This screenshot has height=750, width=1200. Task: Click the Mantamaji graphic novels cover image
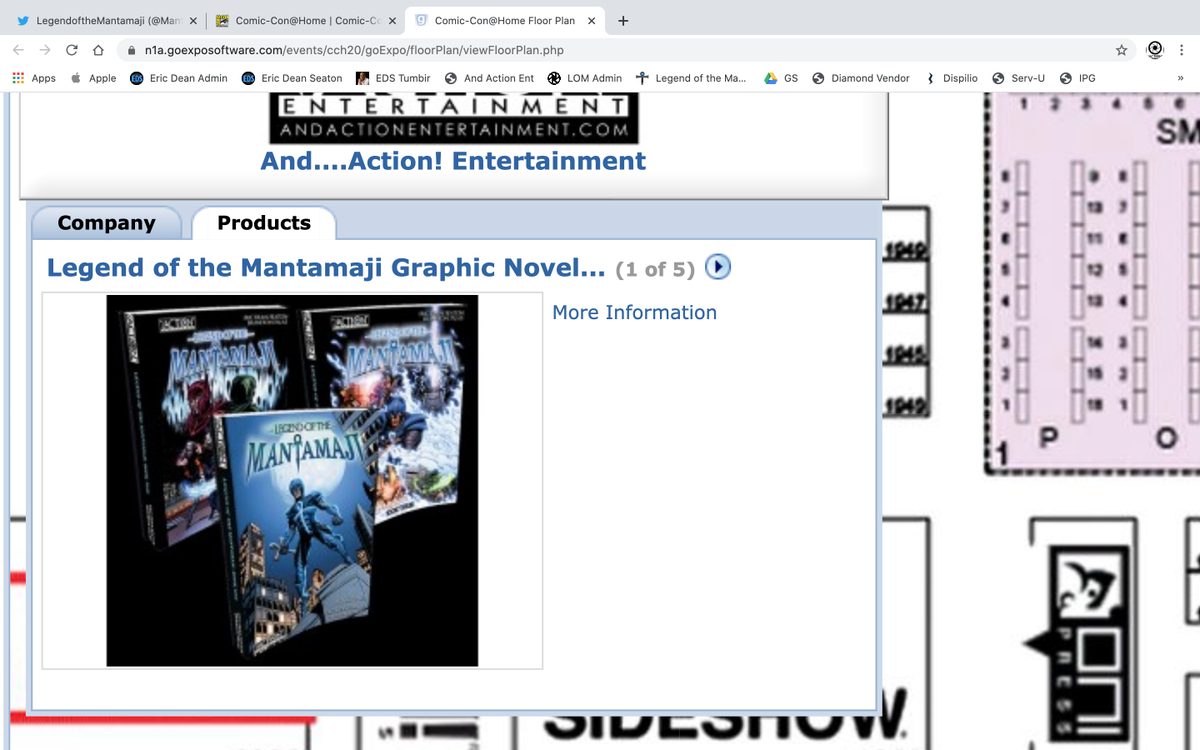pos(292,481)
